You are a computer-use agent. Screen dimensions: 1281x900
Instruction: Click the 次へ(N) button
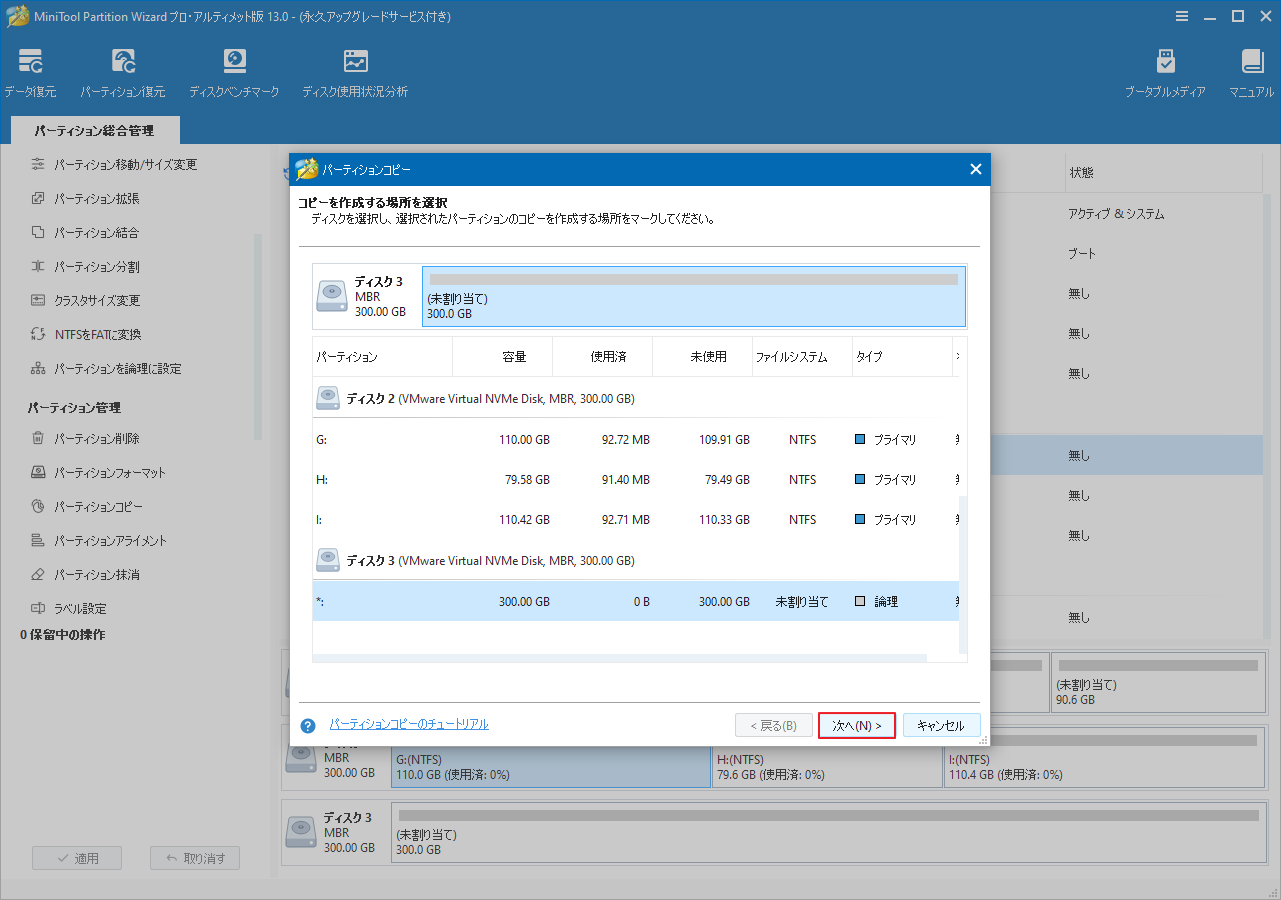(856, 725)
